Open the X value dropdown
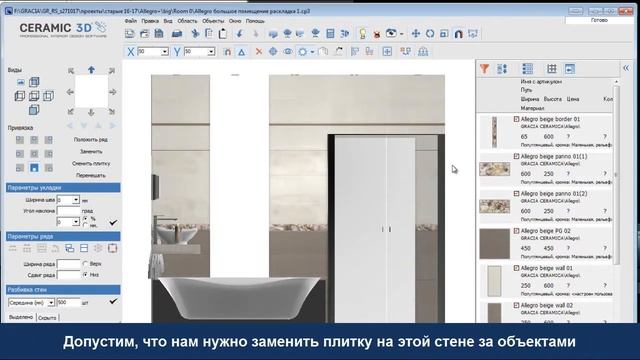 pos(164,52)
